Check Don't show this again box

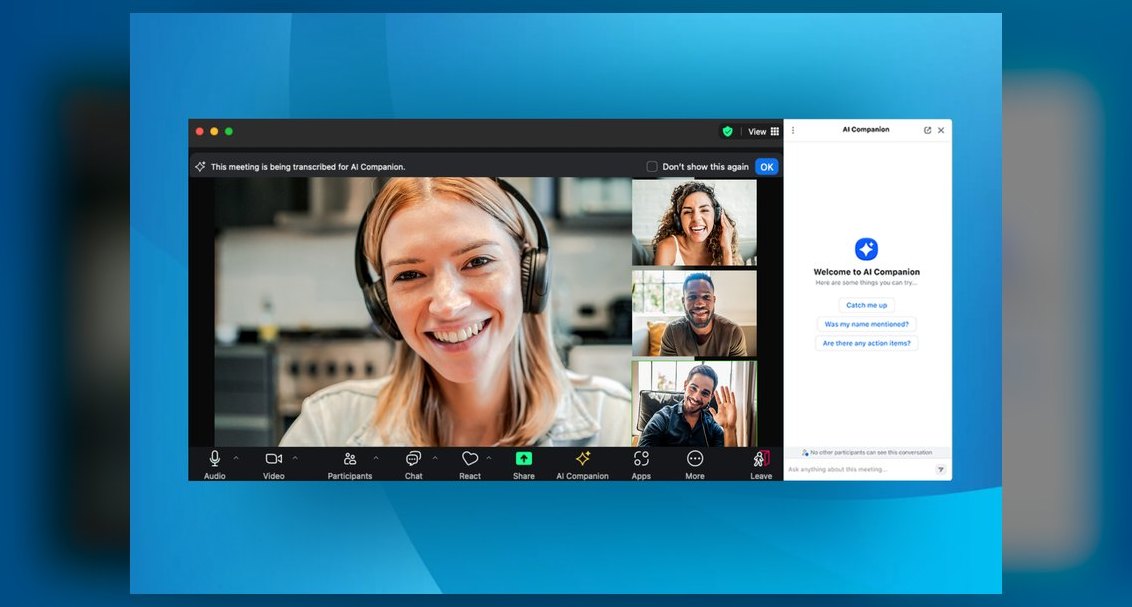[652, 167]
